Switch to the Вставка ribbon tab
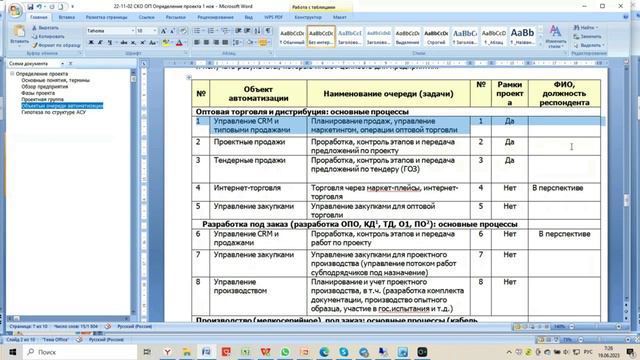This screenshot has width=640, height=360. 67,18
